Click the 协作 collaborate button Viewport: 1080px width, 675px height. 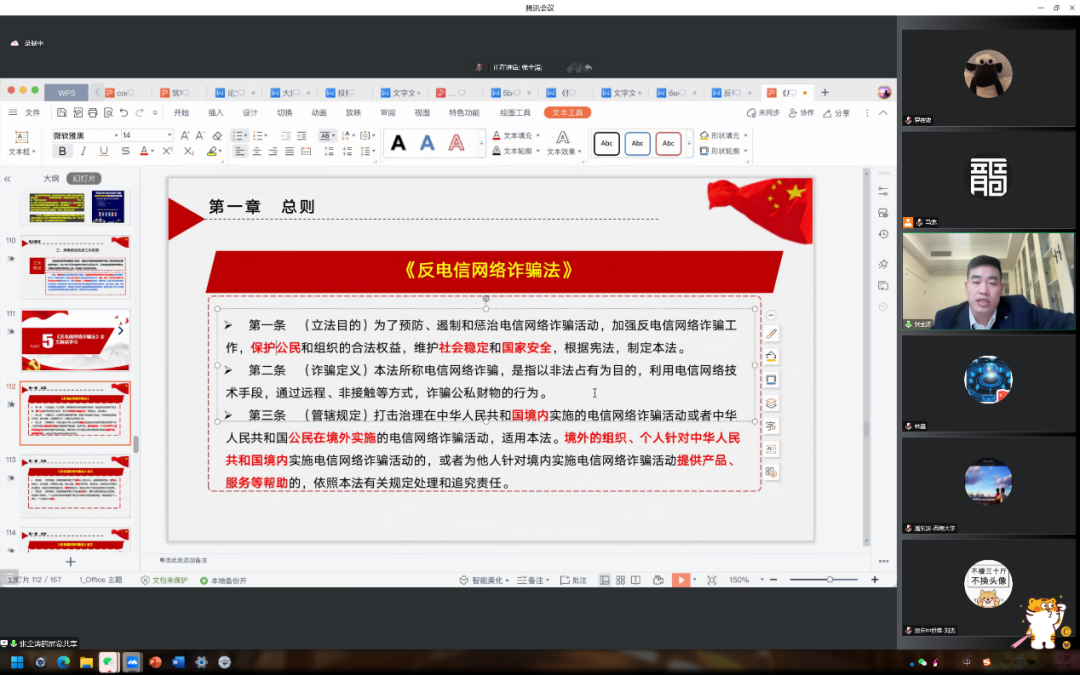pyautogui.click(x=802, y=113)
